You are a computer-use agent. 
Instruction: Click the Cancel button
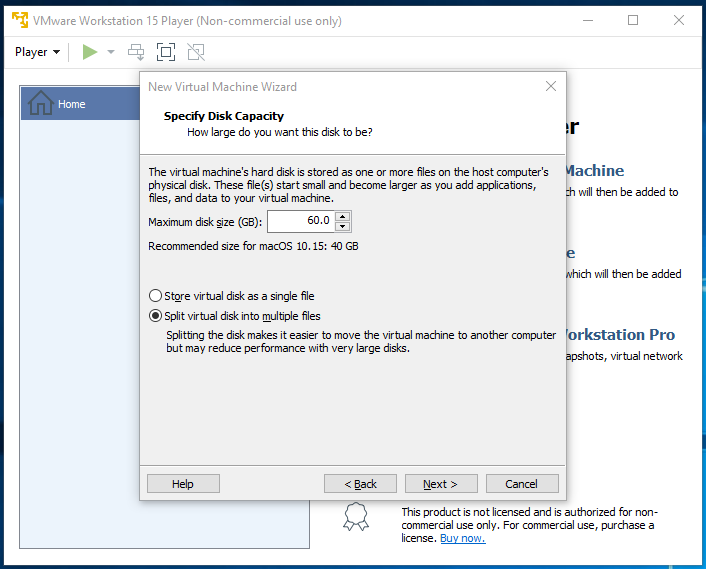click(522, 483)
